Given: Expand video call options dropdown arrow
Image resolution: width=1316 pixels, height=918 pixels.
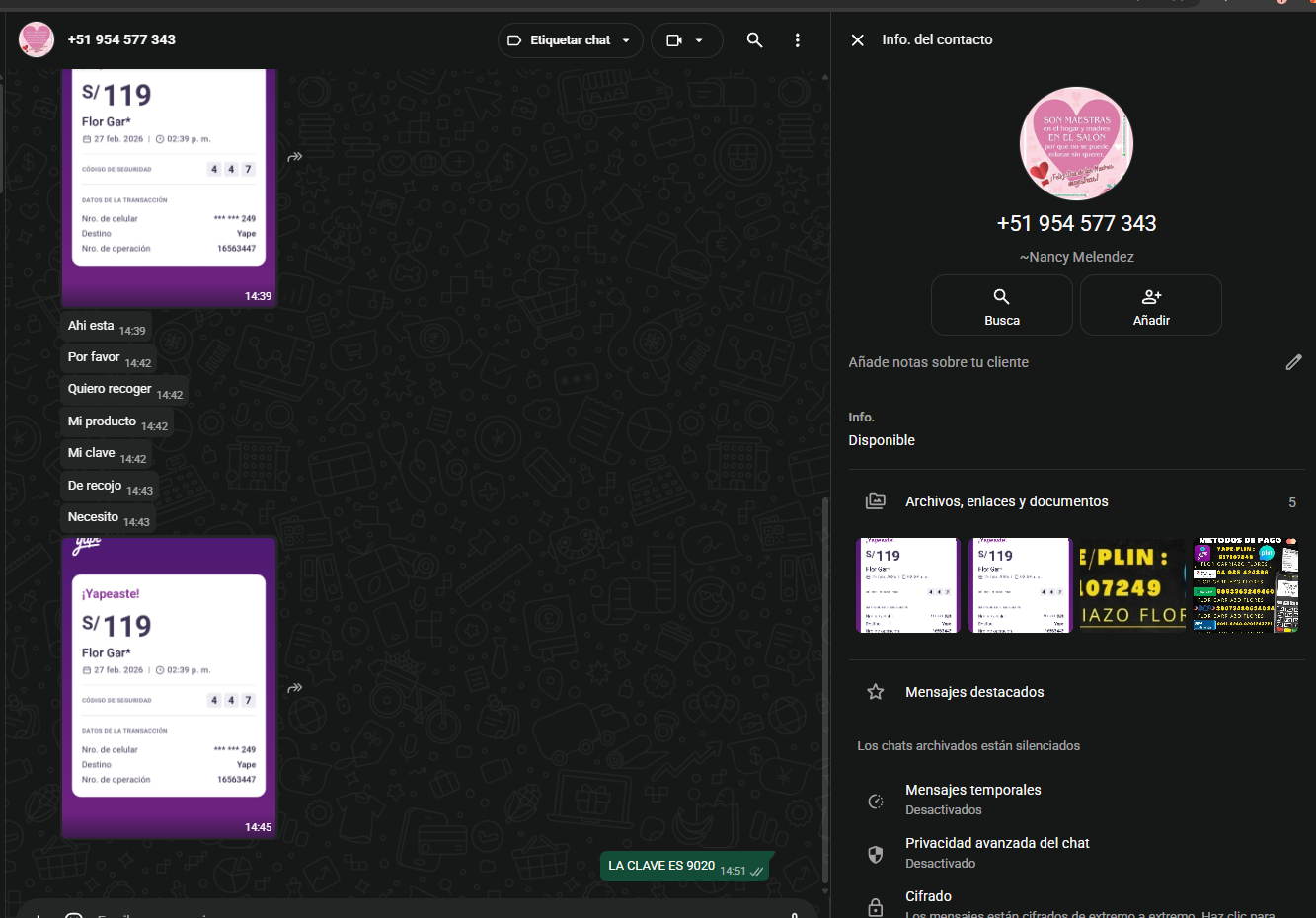Looking at the screenshot, I should click(699, 40).
